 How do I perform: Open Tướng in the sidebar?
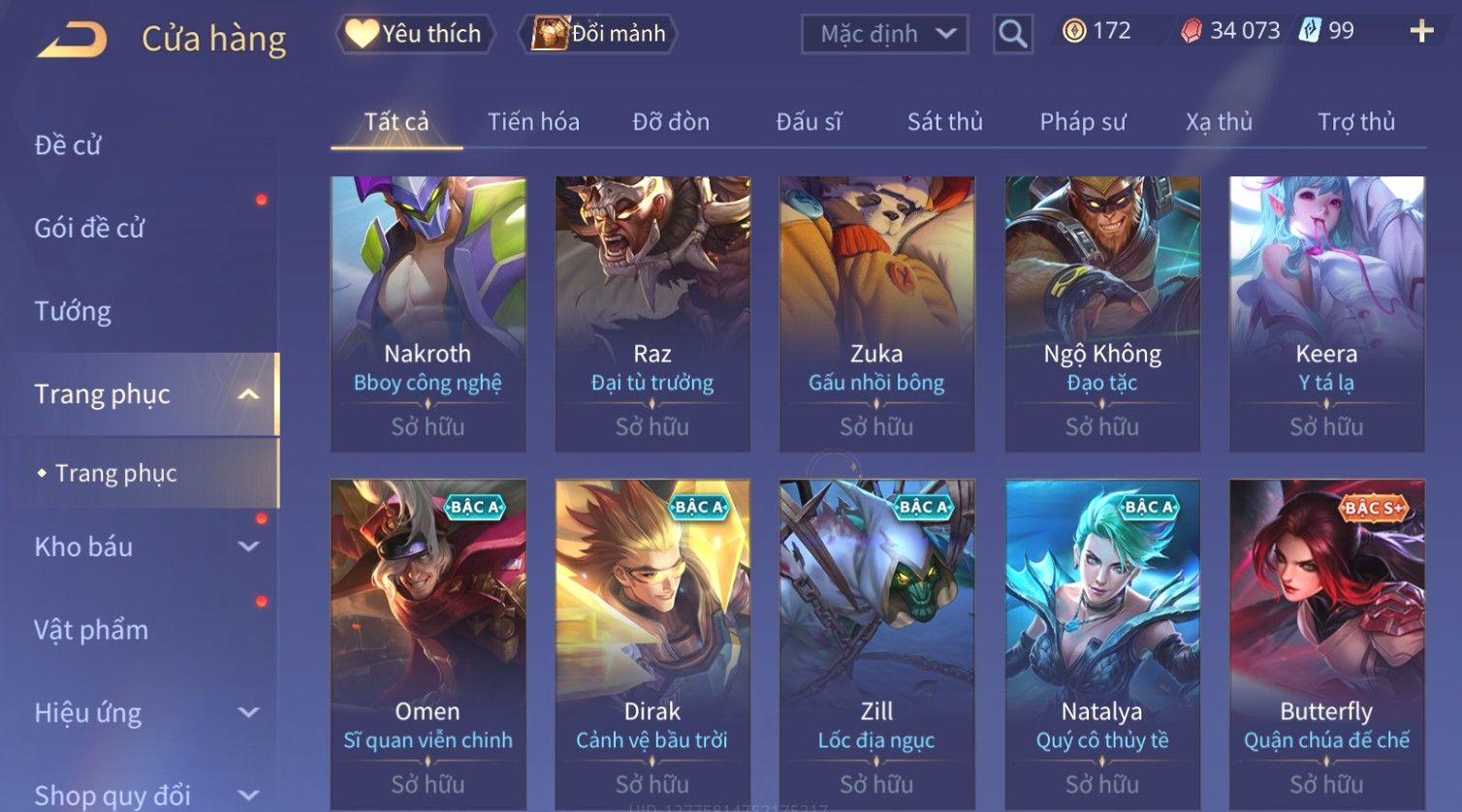(73, 311)
